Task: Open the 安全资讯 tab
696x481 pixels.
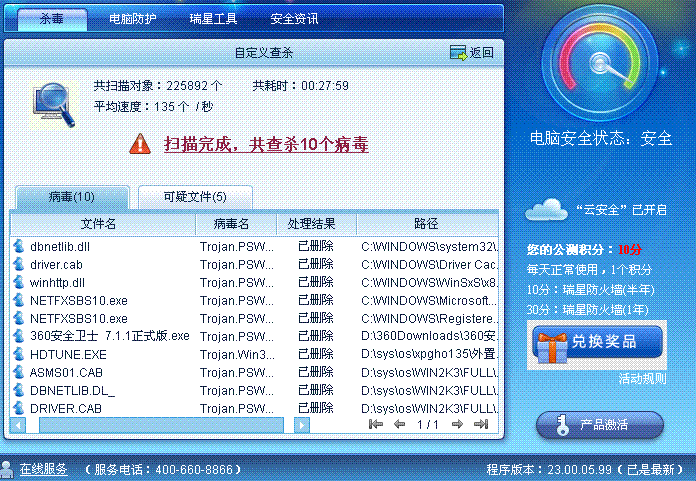Action: pos(294,19)
